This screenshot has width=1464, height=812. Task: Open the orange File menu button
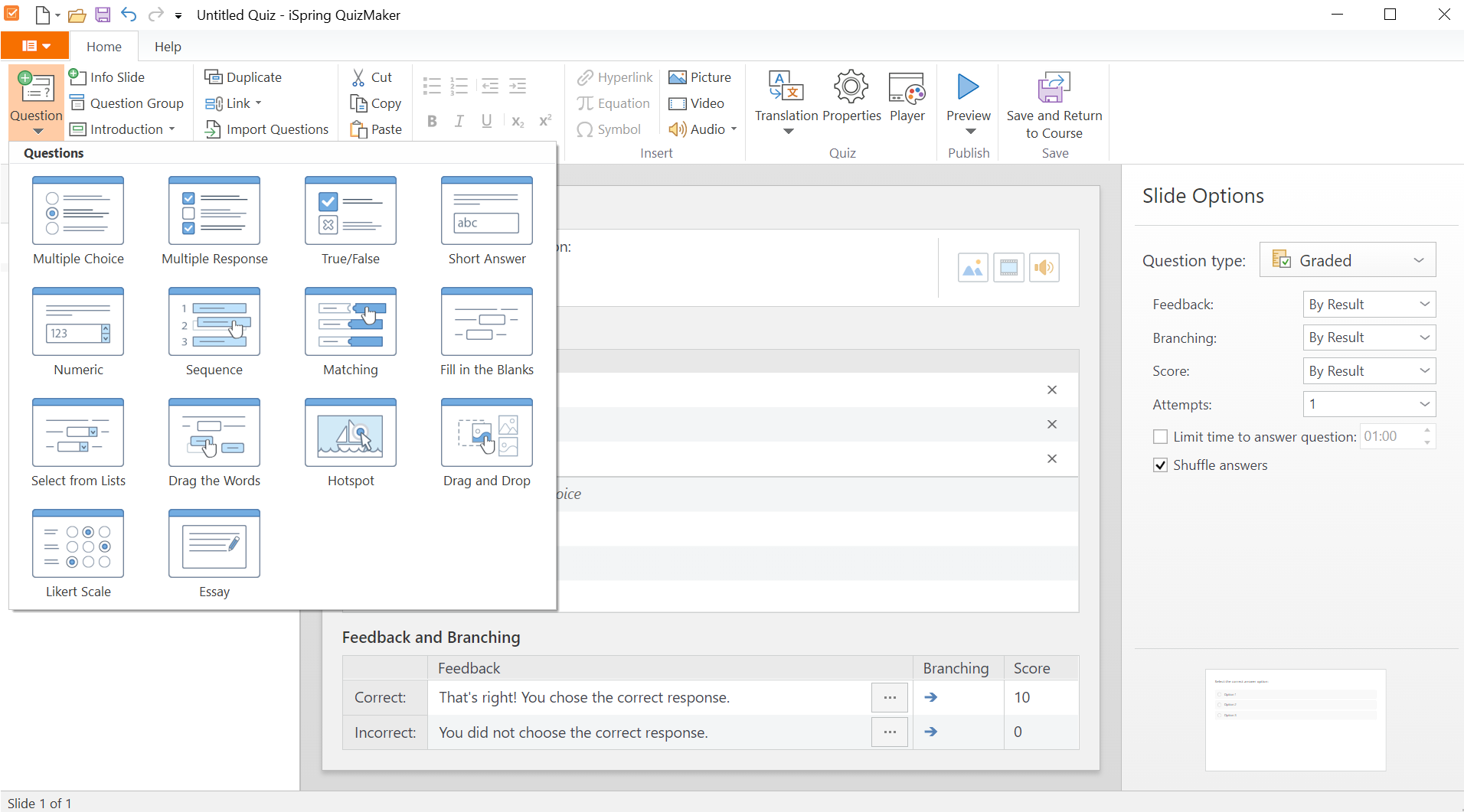(x=35, y=46)
